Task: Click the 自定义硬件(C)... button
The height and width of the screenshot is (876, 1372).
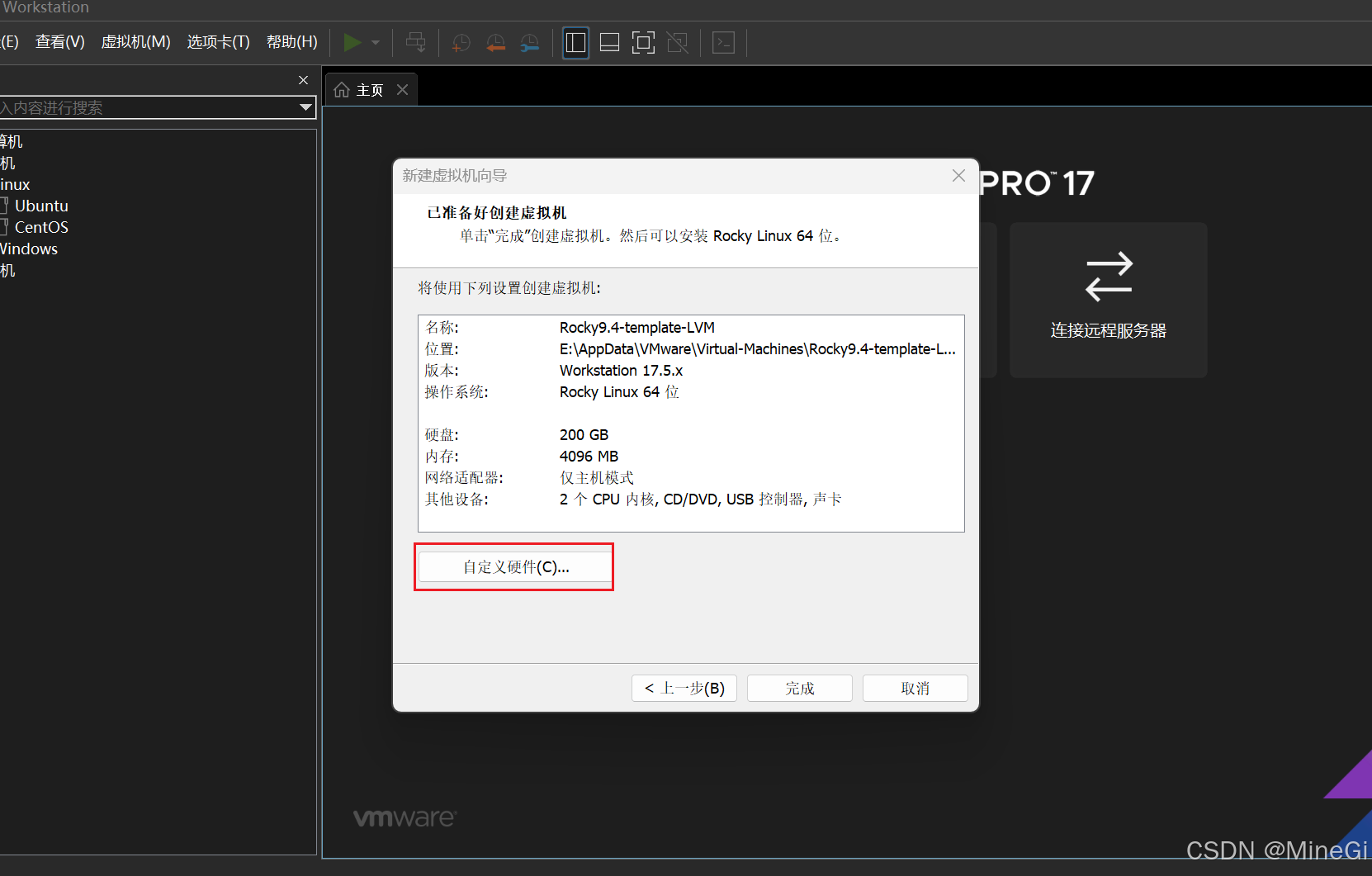Action: tap(515, 567)
